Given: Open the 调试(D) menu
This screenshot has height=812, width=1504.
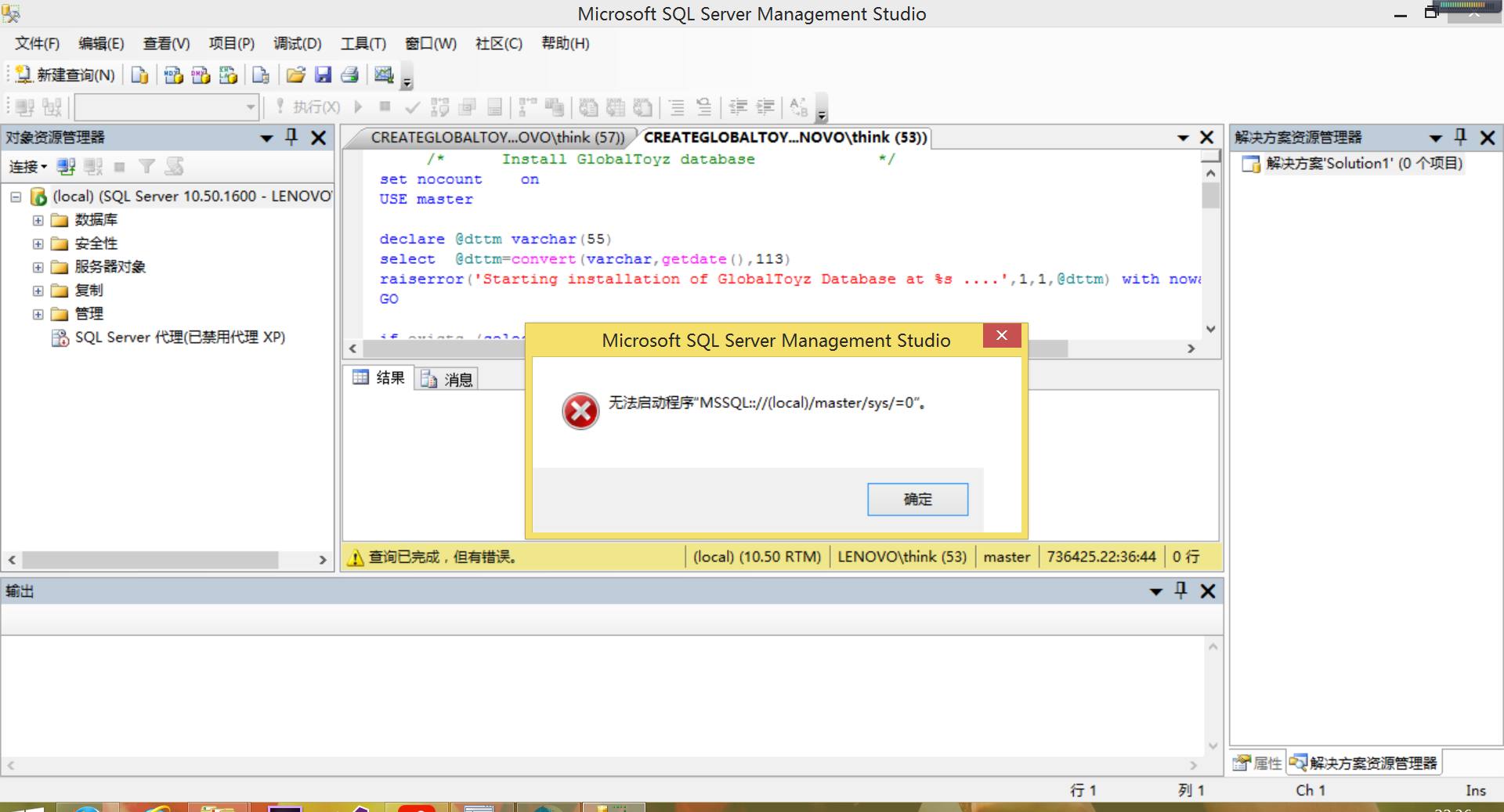Looking at the screenshot, I should tap(297, 44).
